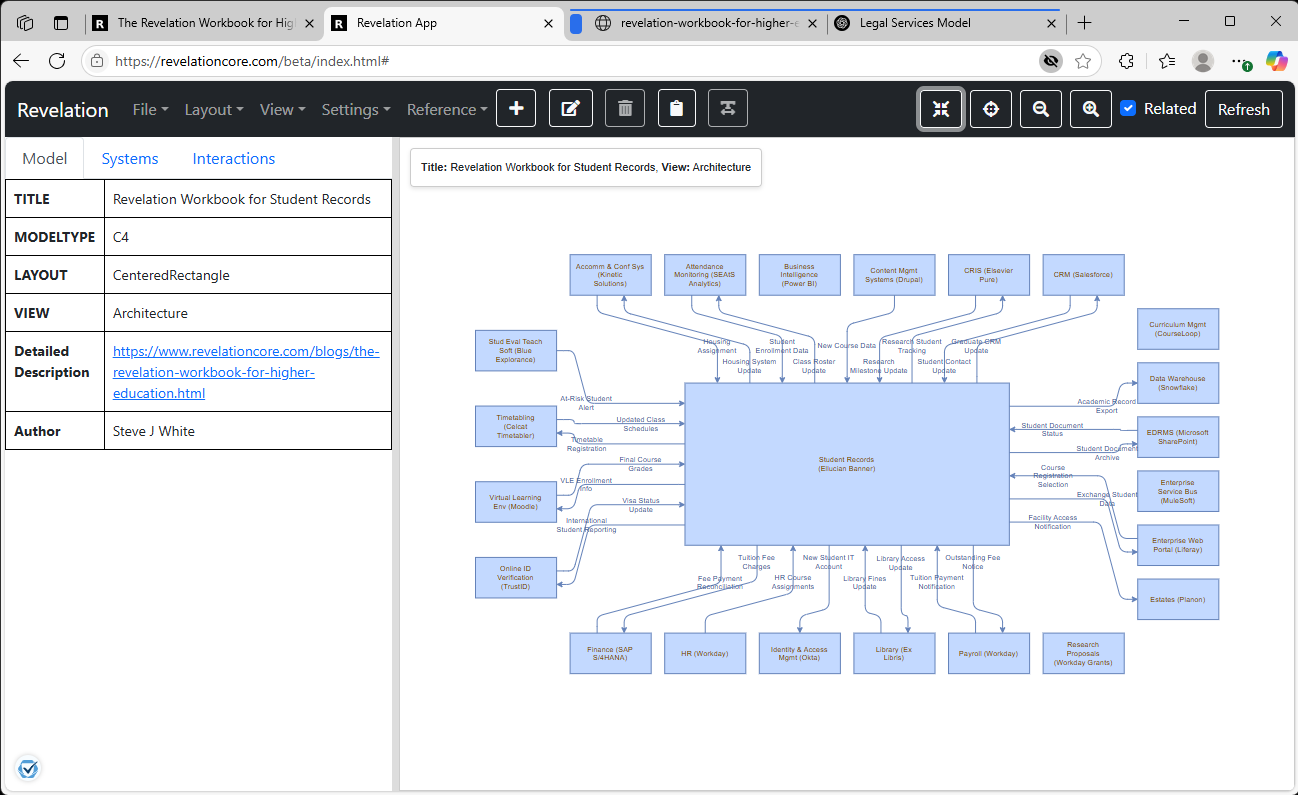Click the center diagram crosshair icon
Viewport: 1298px width, 795px height.
pos(990,108)
